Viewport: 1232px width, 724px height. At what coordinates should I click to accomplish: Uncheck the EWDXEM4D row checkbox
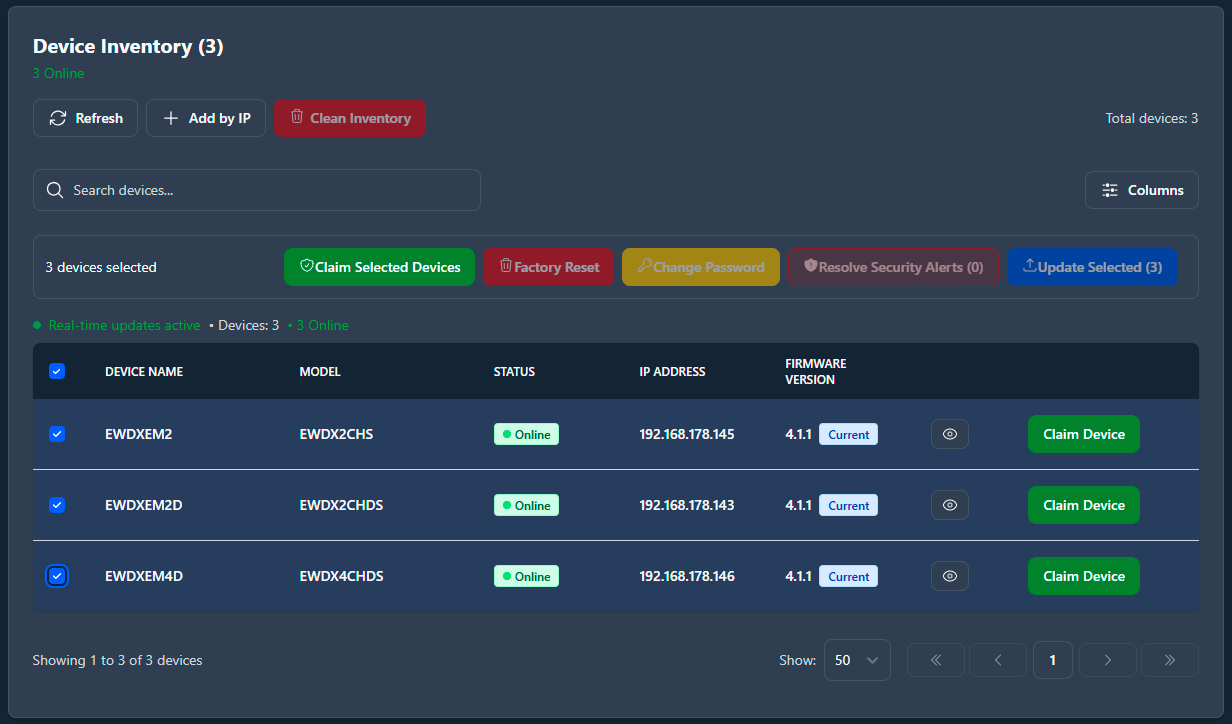(x=57, y=576)
